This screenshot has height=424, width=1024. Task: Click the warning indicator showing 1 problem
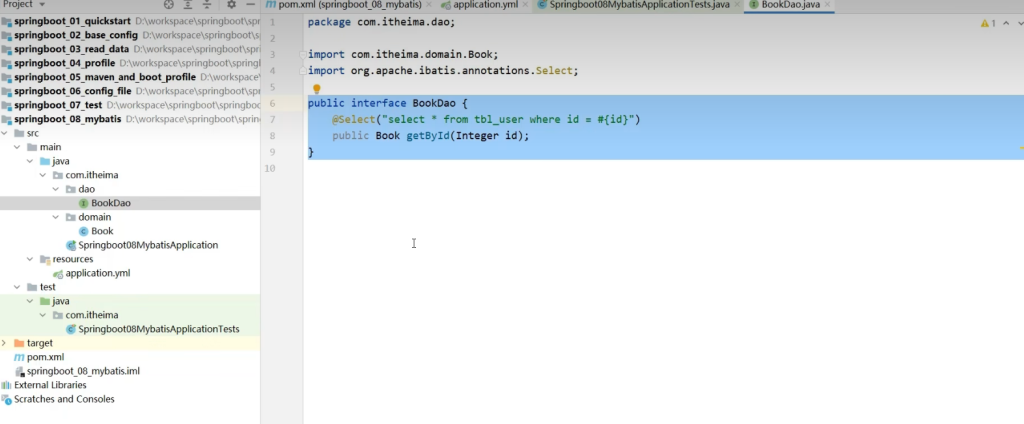[x=988, y=22]
